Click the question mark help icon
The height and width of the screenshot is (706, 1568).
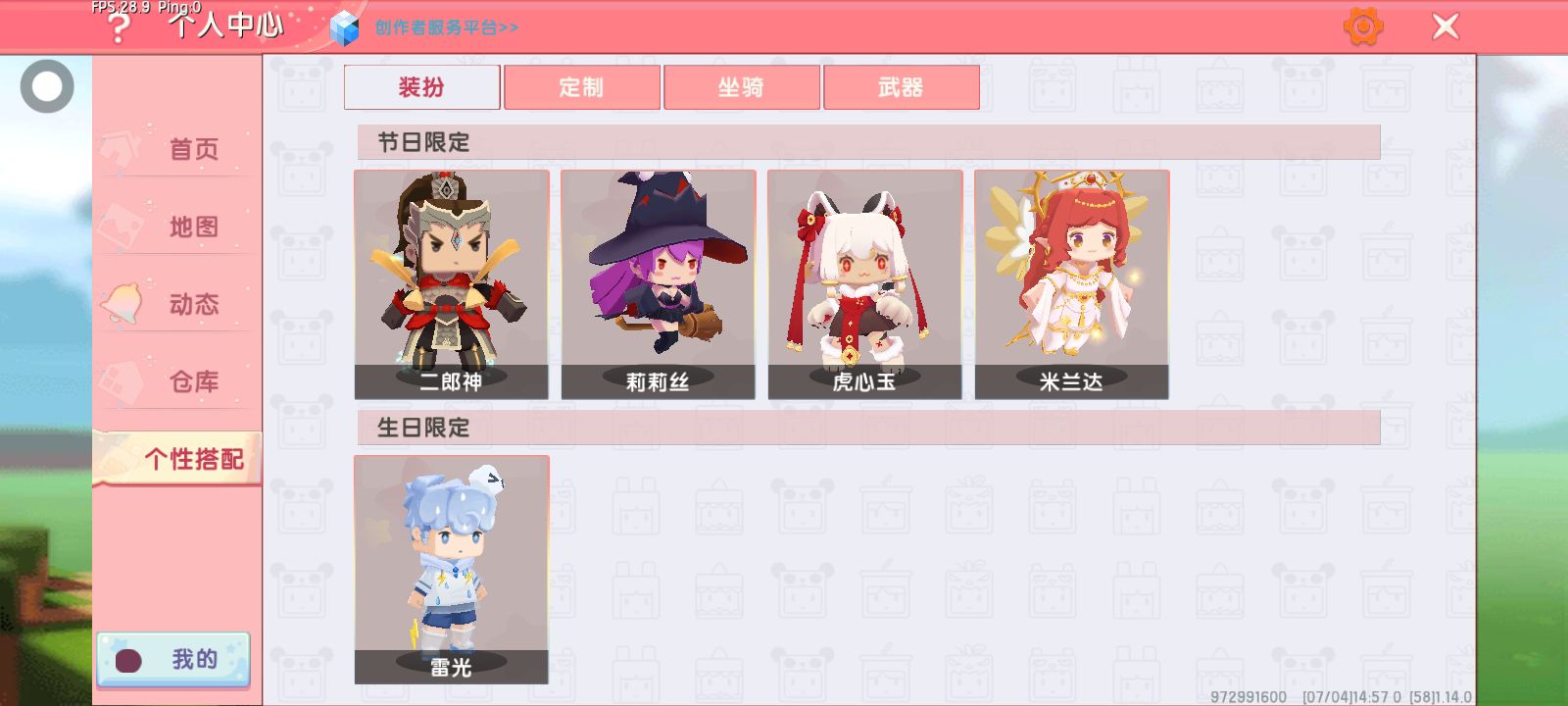click(118, 27)
